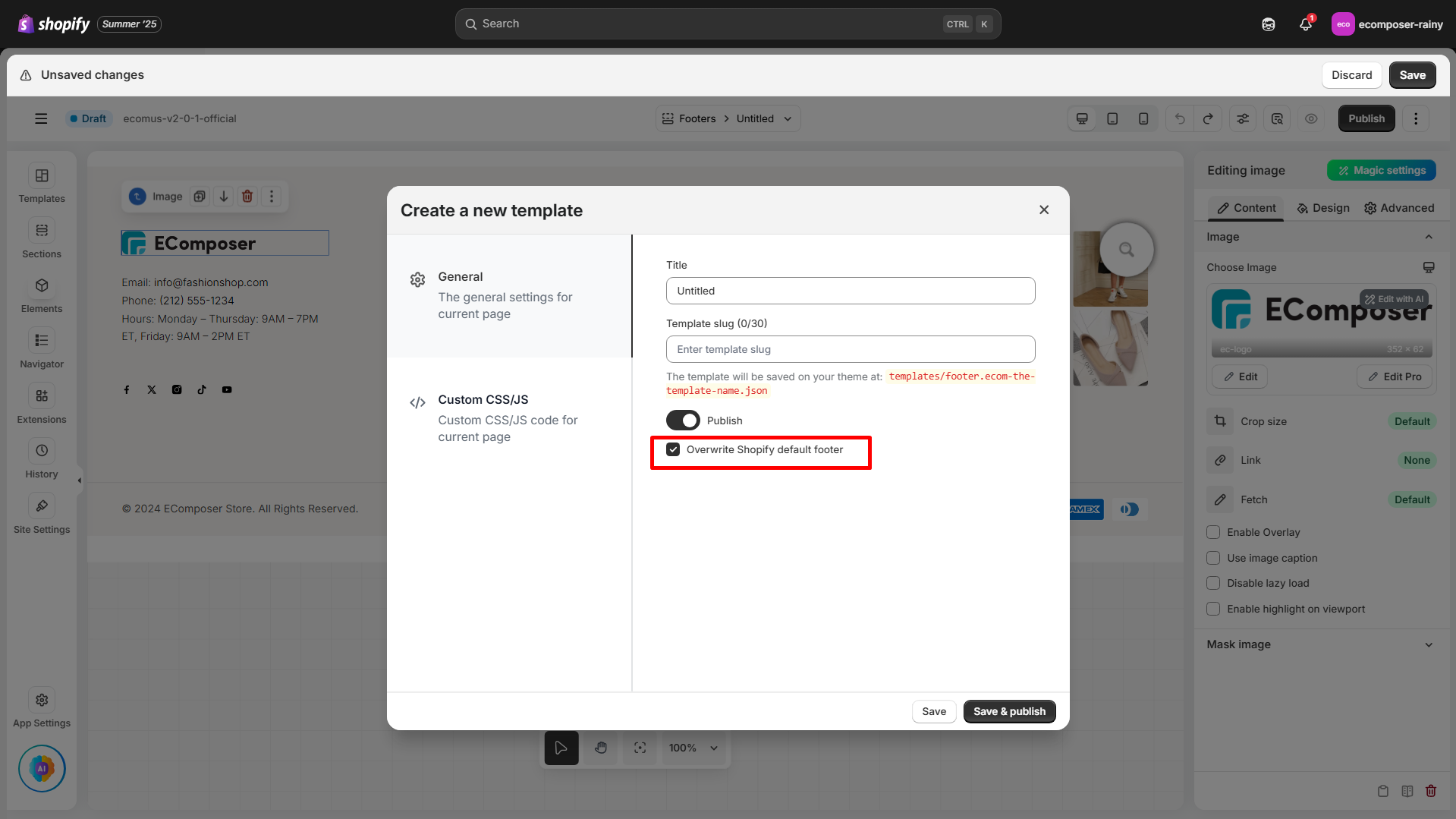
Task: Expand the Mask image section
Action: click(1429, 644)
